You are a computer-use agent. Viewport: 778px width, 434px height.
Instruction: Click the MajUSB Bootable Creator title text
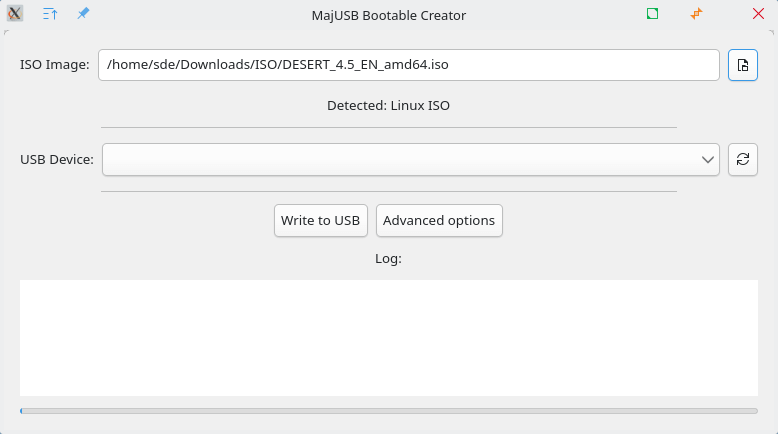[x=389, y=15]
